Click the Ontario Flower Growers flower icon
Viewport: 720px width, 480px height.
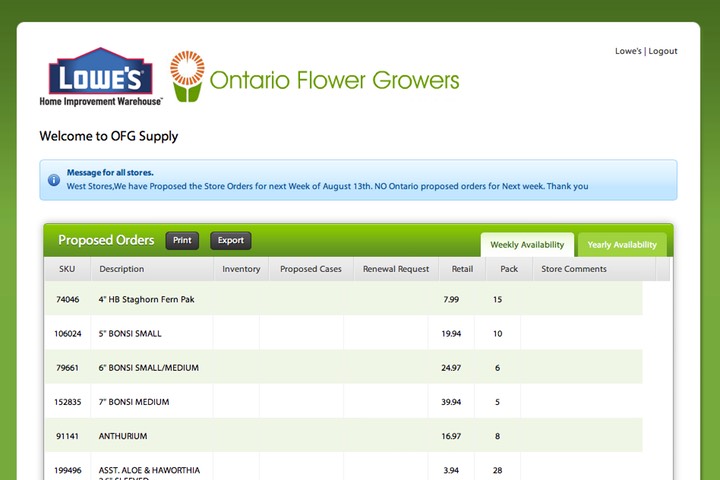click(187, 77)
